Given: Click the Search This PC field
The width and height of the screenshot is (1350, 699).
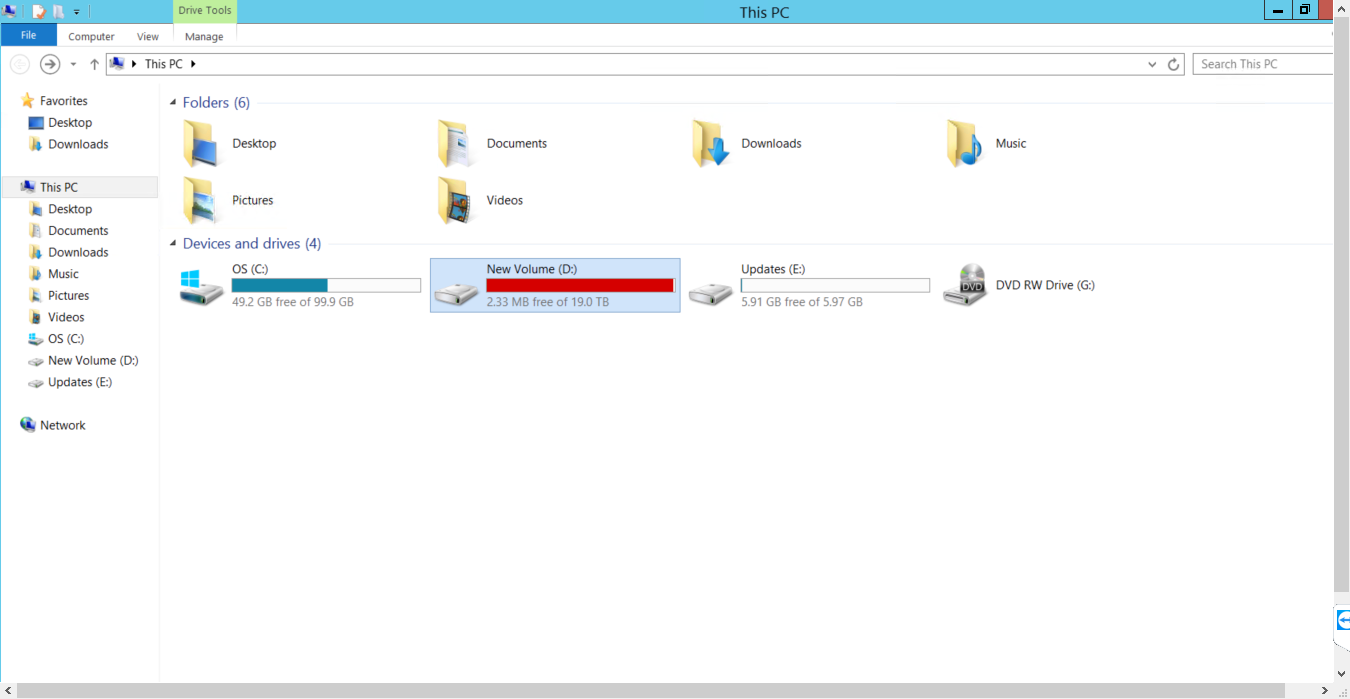Looking at the screenshot, I should coord(1264,64).
